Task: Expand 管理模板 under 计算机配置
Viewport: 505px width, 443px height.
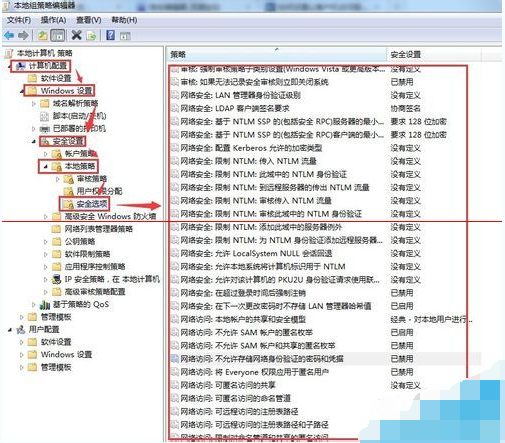Action: [22, 317]
